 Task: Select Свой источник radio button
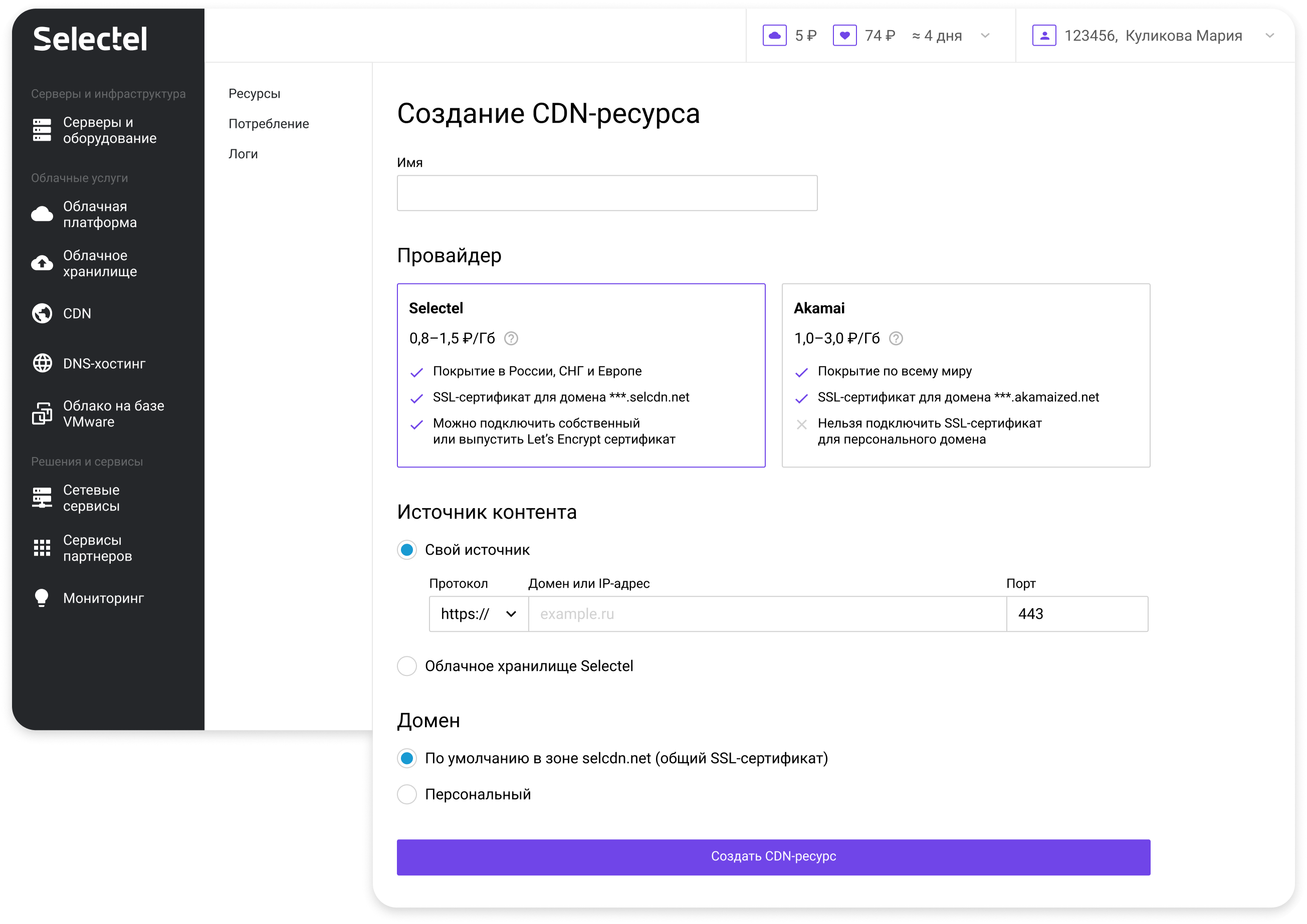406,550
